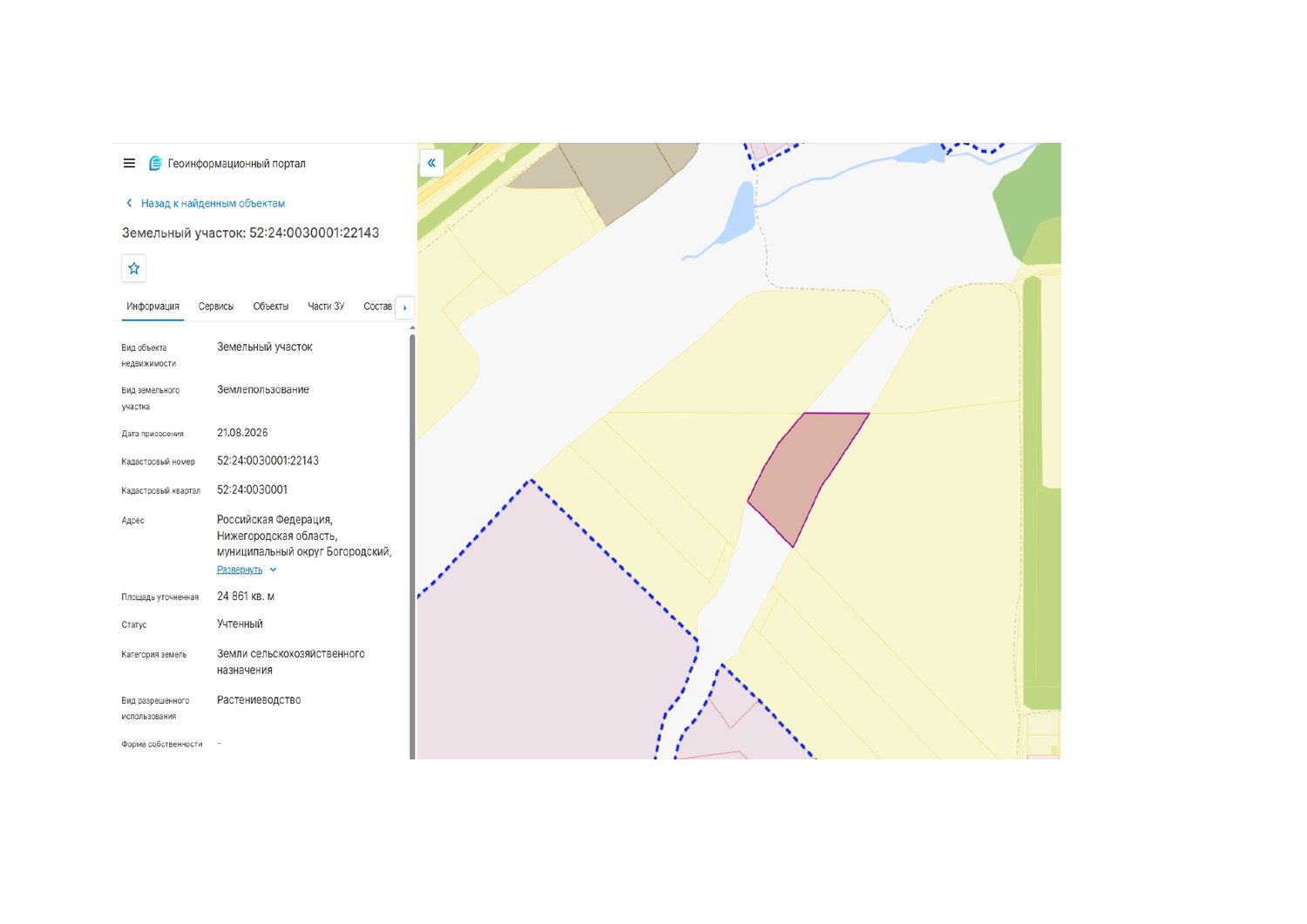Show more tabs with the right arrow
1307x924 pixels.
coord(405,307)
